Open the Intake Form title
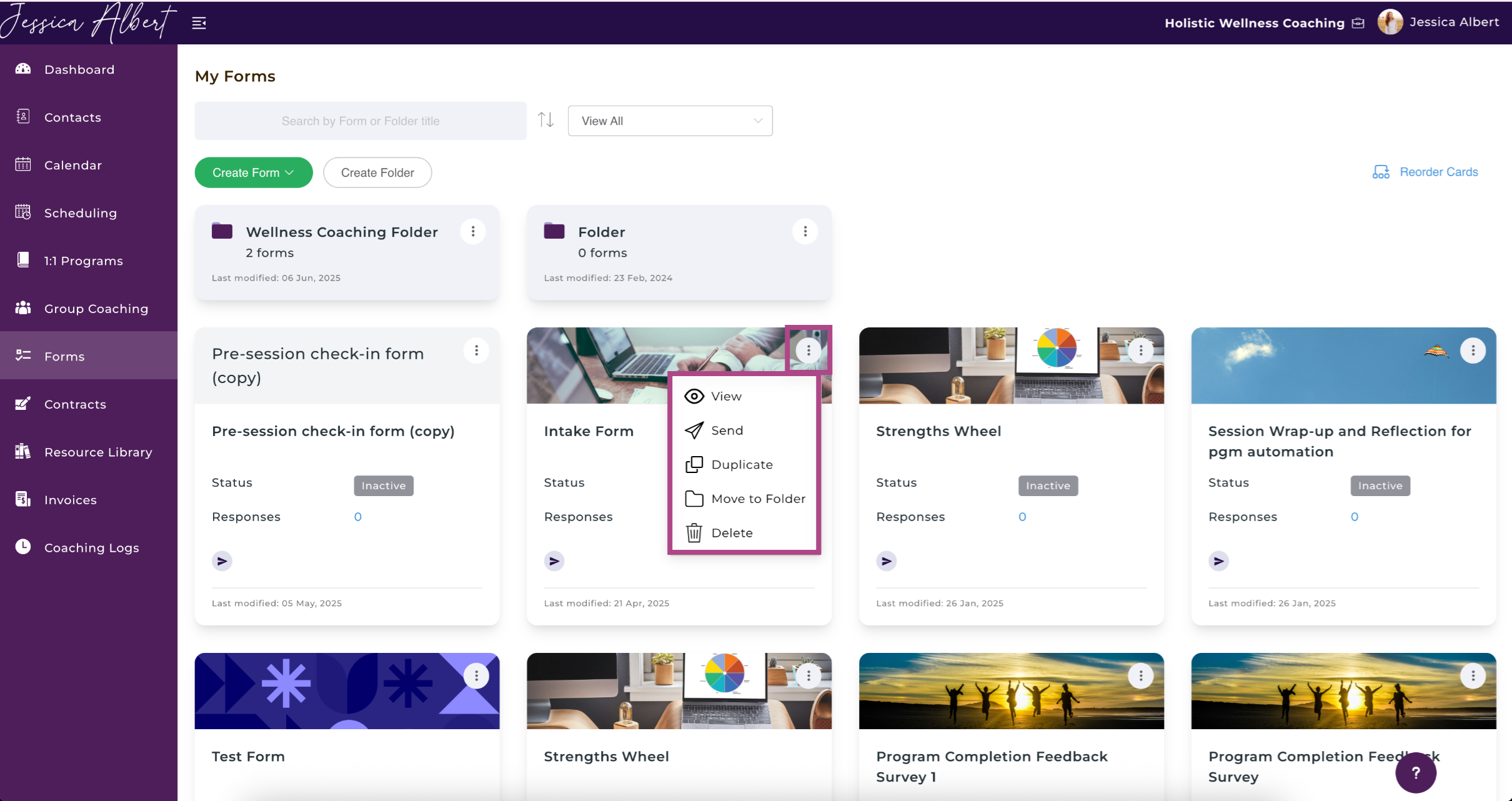This screenshot has width=1512, height=801. [x=589, y=431]
